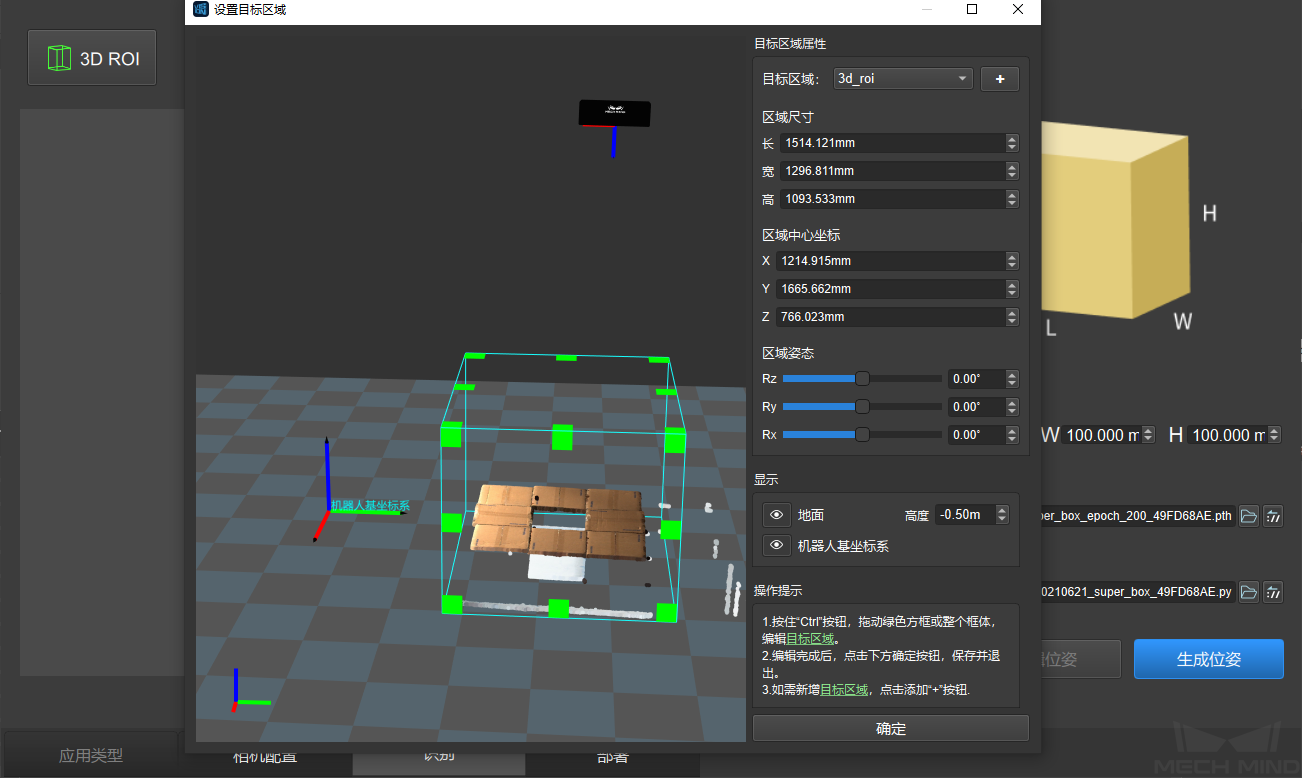The image size is (1302, 778).
Task: Open the 目标区域 3d_roi dropdown
Action: coord(903,79)
